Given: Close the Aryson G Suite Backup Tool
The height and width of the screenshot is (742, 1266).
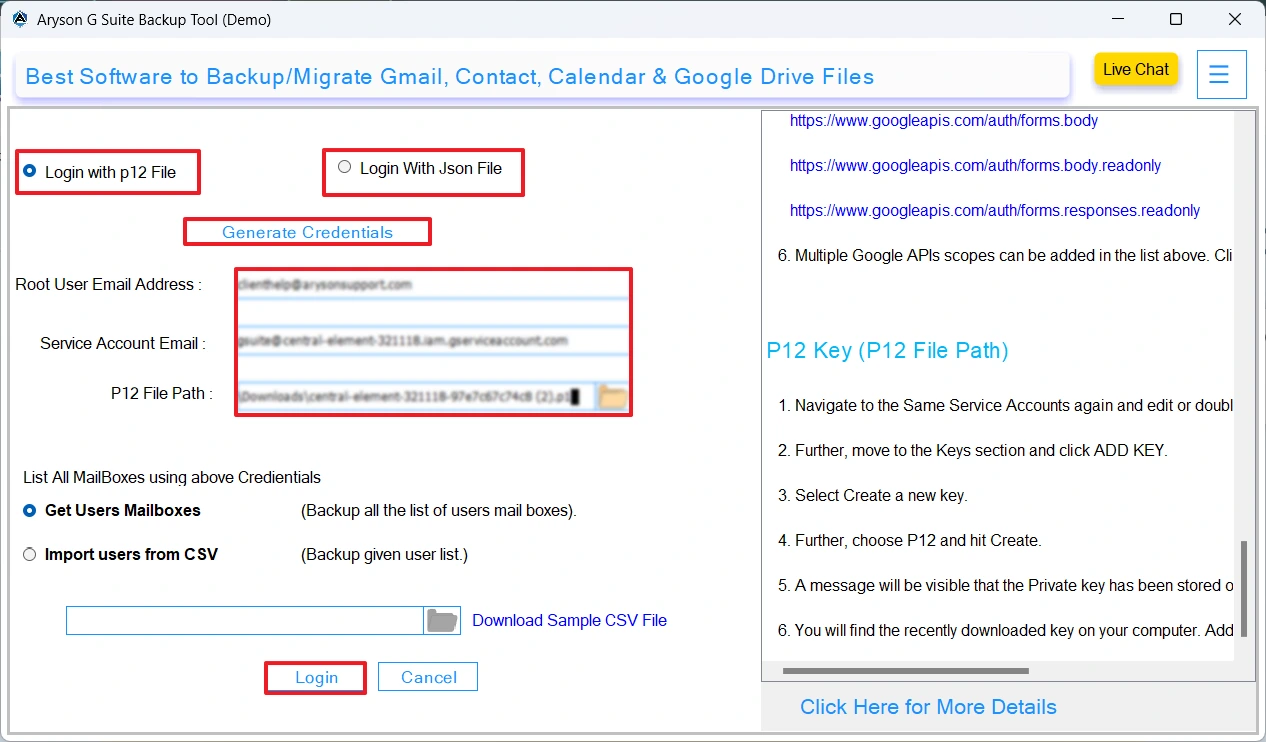Looking at the screenshot, I should click(x=1236, y=19).
